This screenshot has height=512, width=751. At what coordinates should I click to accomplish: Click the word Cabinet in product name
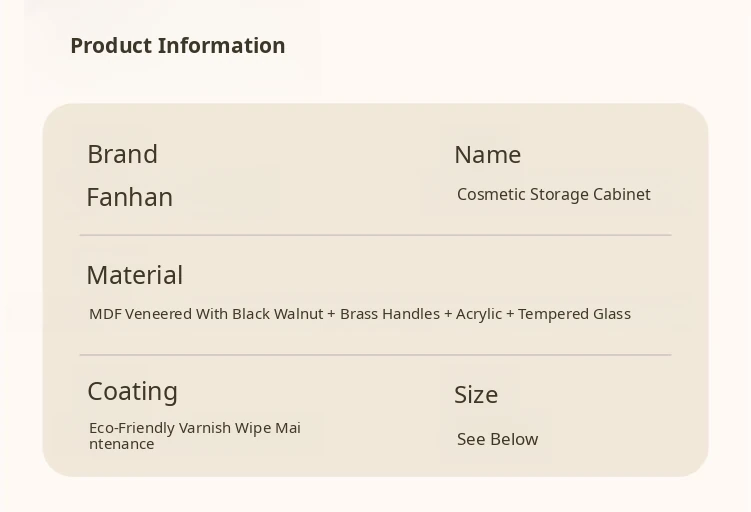pyautogui.click(x=621, y=195)
